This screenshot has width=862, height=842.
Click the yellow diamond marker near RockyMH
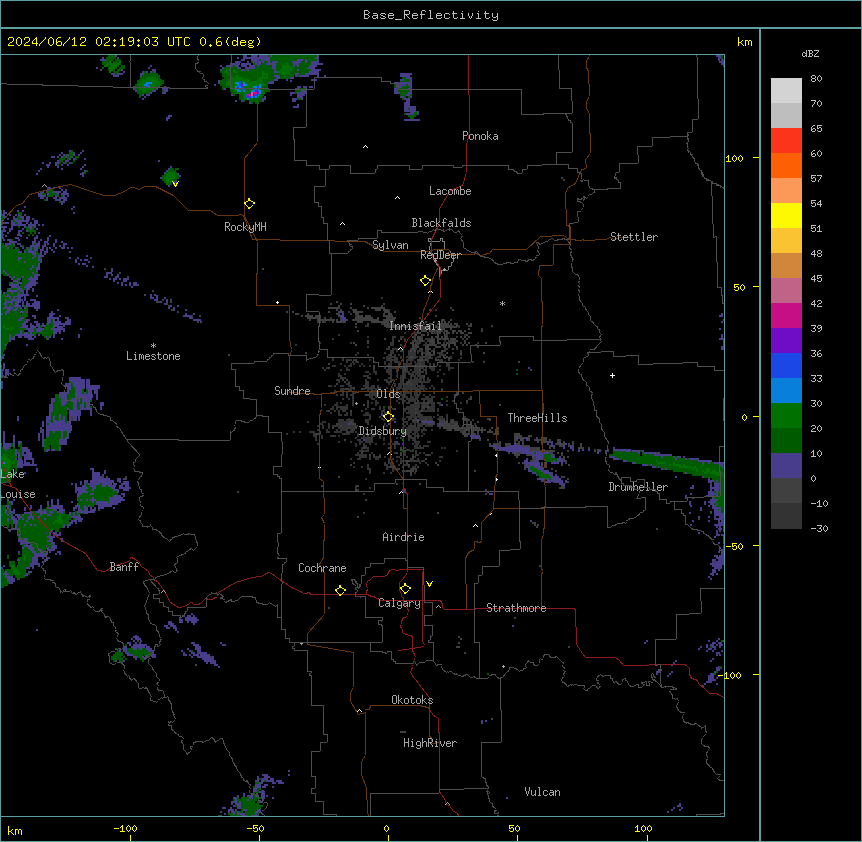(x=250, y=204)
